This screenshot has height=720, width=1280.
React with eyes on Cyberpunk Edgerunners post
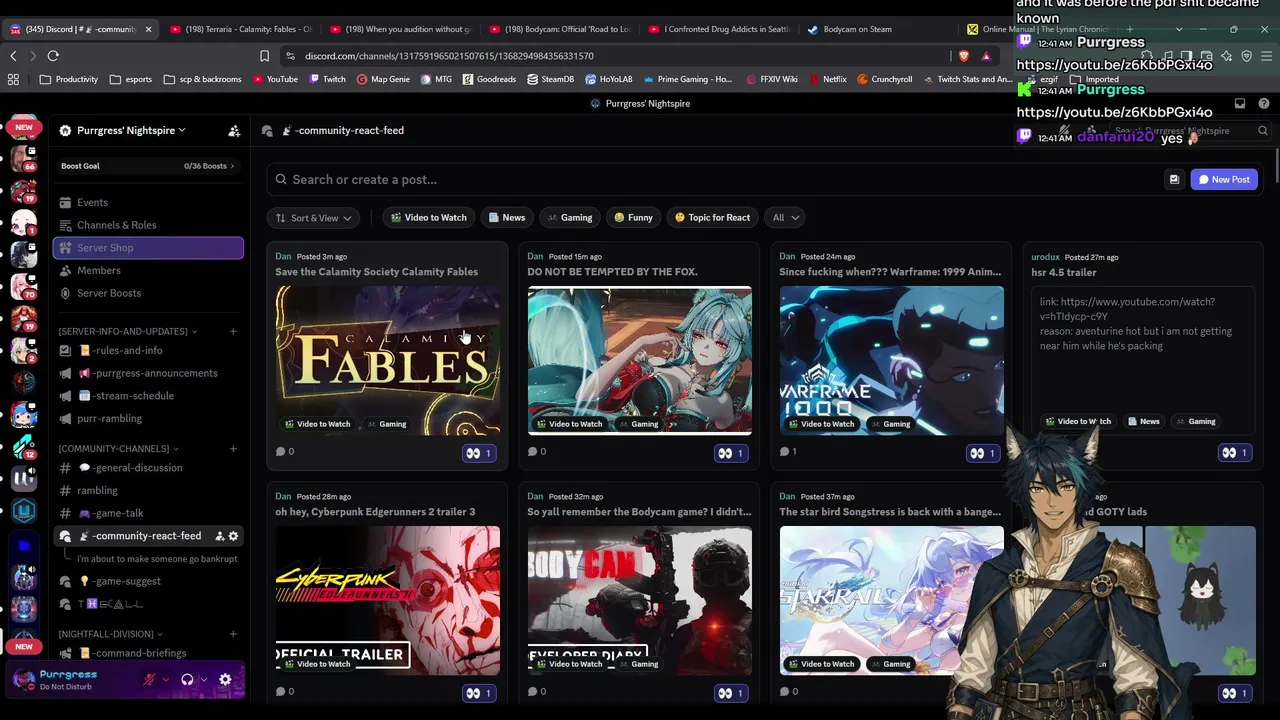(480, 693)
